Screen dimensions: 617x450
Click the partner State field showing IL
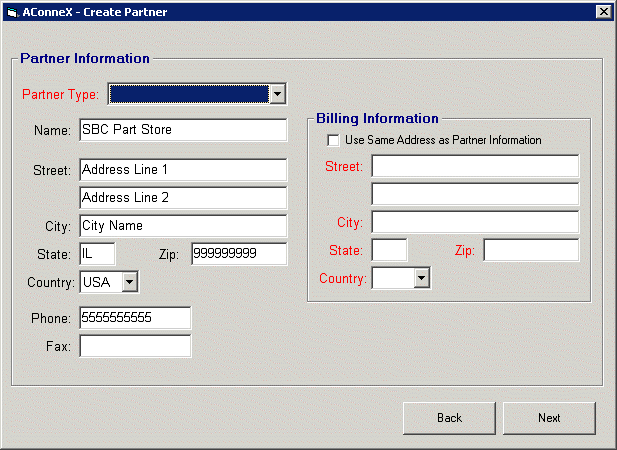[97, 254]
